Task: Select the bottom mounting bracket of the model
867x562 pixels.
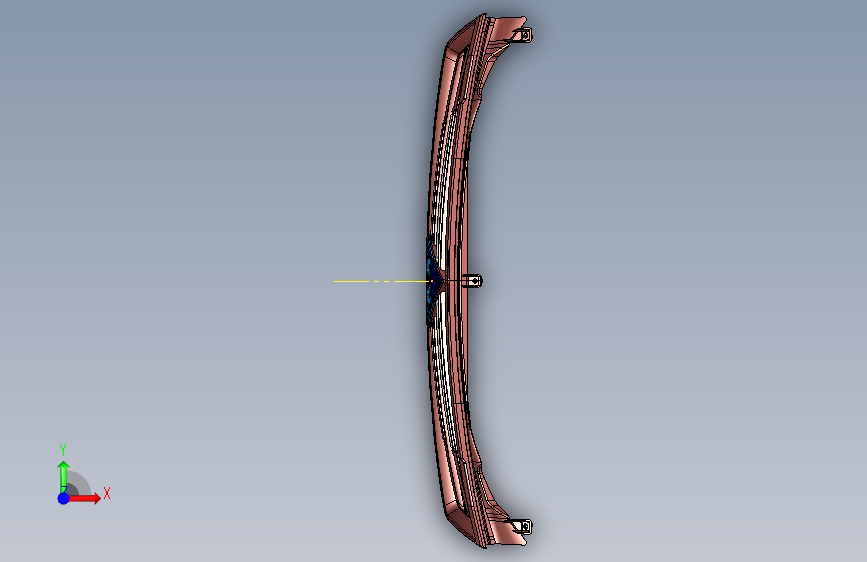Action: click(x=523, y=526)
